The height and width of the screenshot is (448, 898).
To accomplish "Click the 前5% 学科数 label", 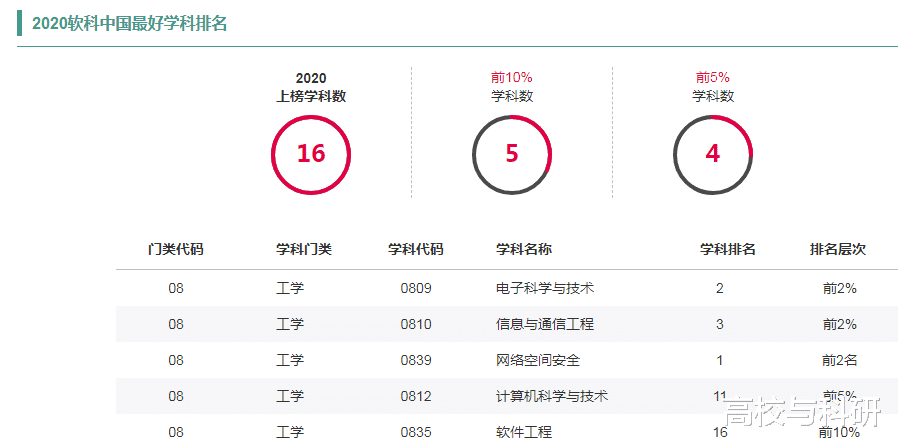I will tap(713, 87).
